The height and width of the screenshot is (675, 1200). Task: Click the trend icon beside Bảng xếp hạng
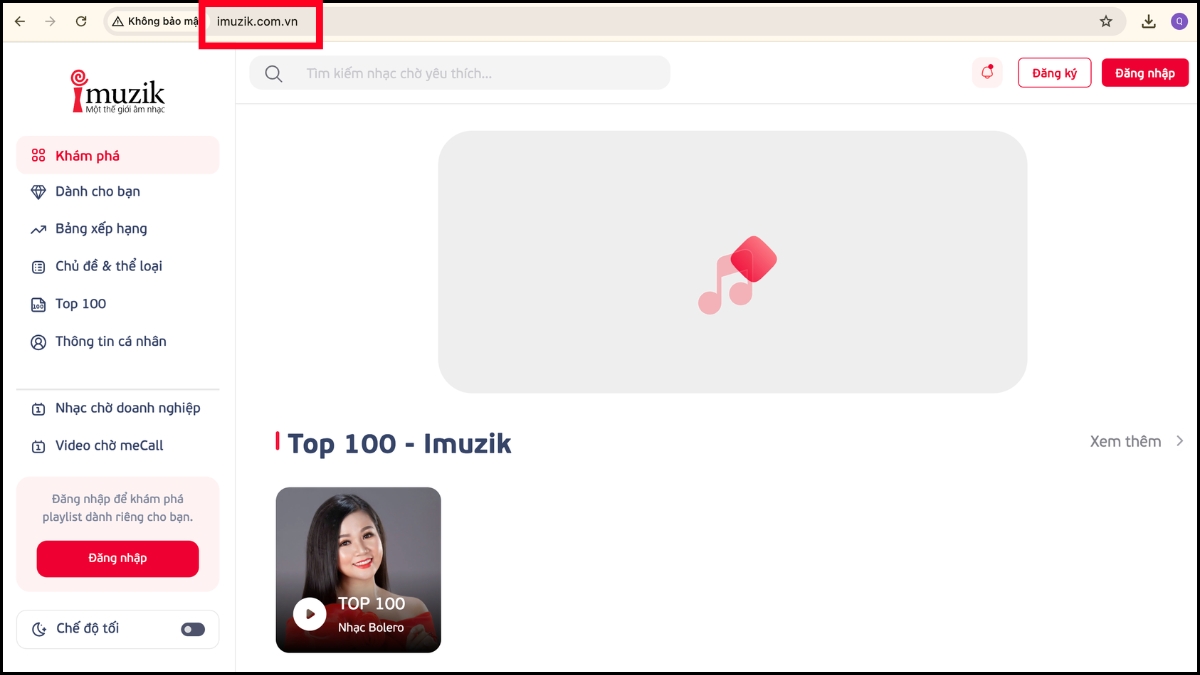click(38, 229)
